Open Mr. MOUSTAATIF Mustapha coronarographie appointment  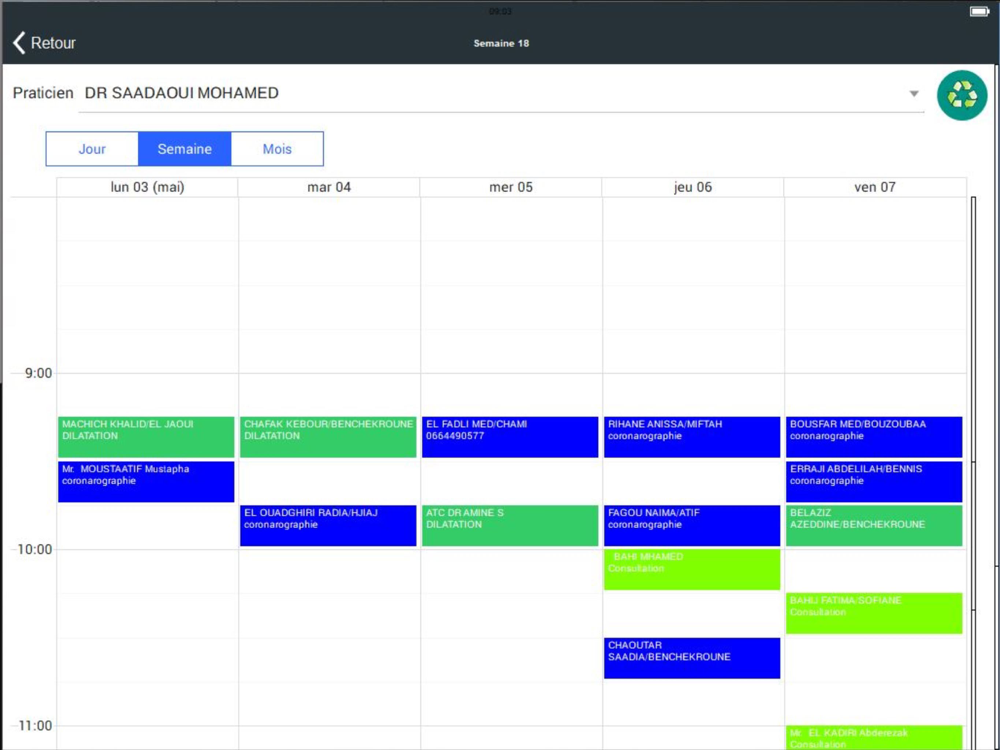click(x=146, y=482)
